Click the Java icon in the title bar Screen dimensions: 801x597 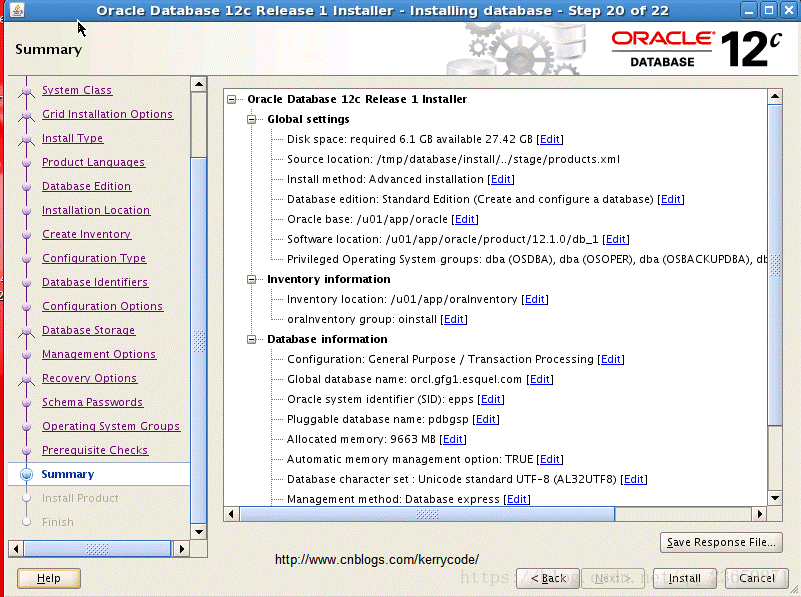click(x=17, y=10)
